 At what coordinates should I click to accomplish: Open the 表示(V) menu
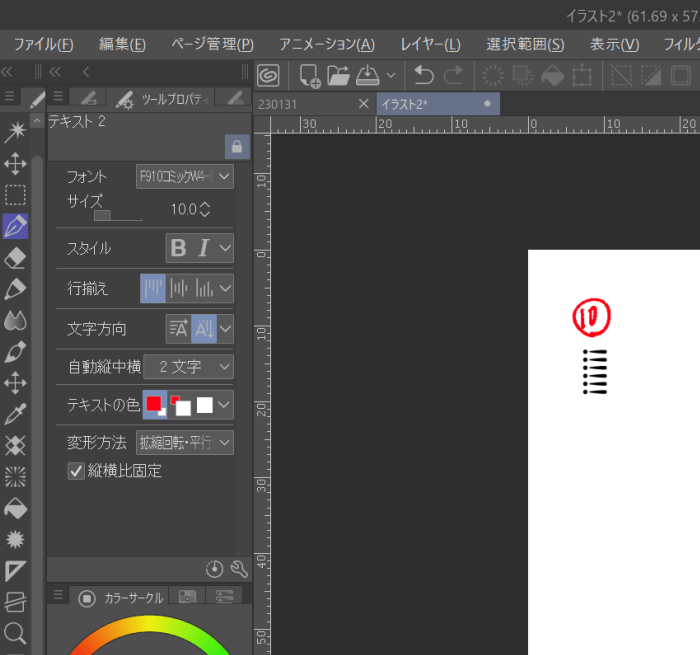pyautogui.click(x=615, y=44)
